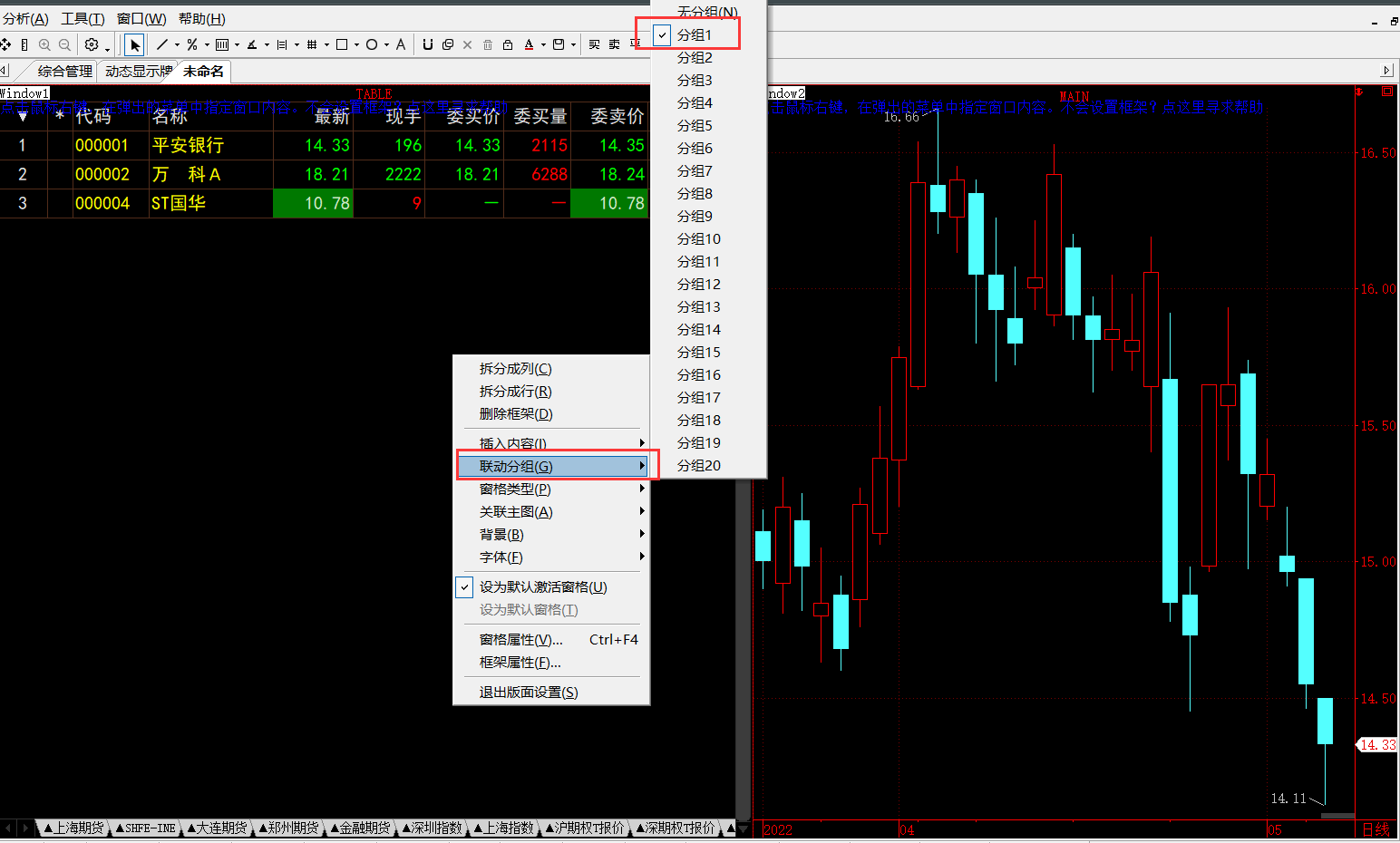Open dropdown arrow next to circle tool
The height and width of the screenshot is (843, 1400).
click(x=386, y=44)
